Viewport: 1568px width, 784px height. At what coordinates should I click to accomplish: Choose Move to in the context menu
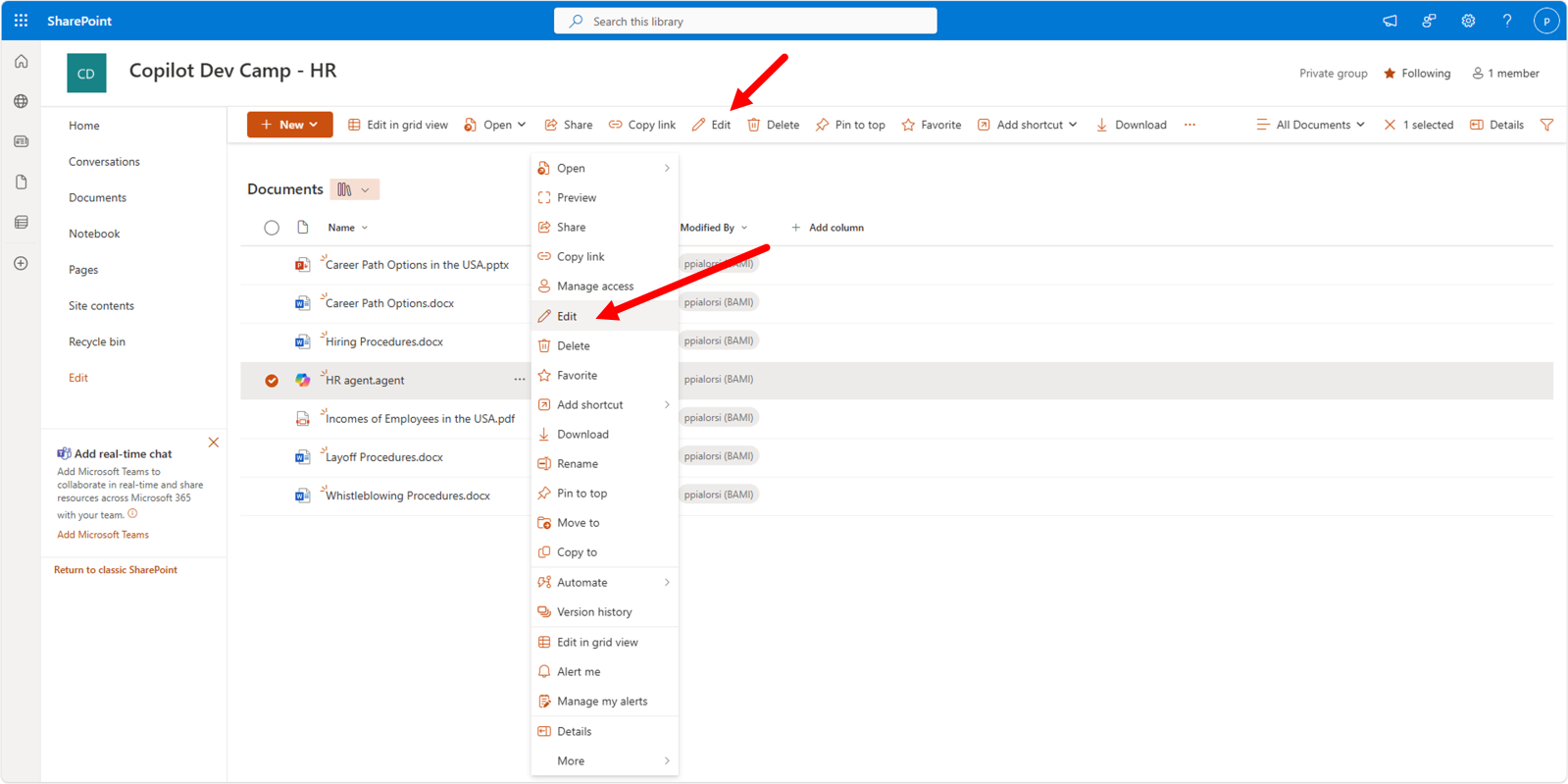tap(604, 523)
